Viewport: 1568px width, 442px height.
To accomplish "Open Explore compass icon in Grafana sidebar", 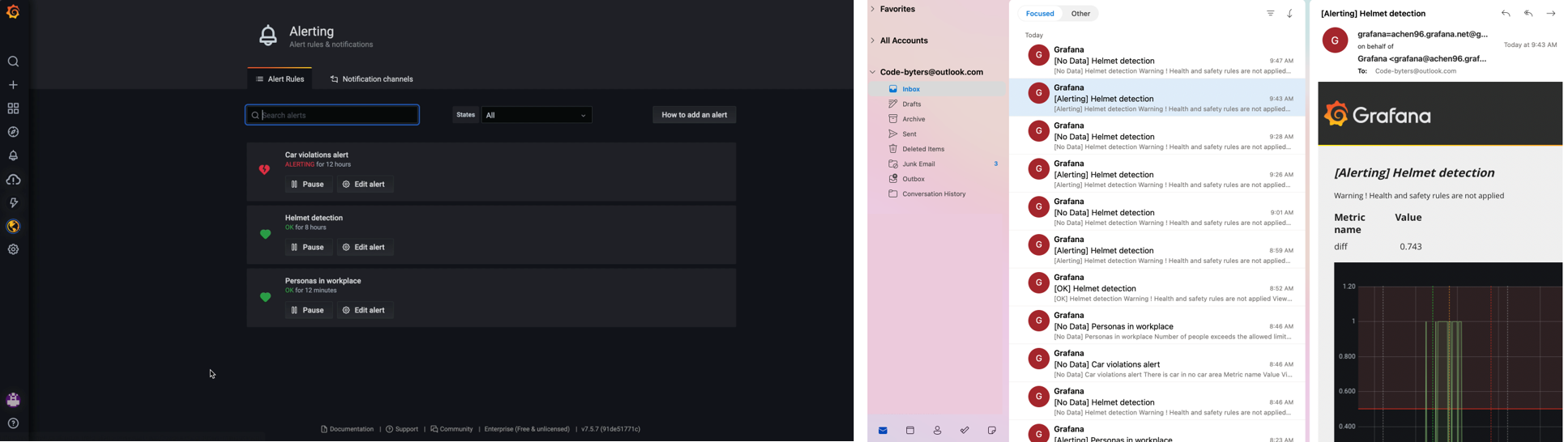I will [x=13, y=132].
